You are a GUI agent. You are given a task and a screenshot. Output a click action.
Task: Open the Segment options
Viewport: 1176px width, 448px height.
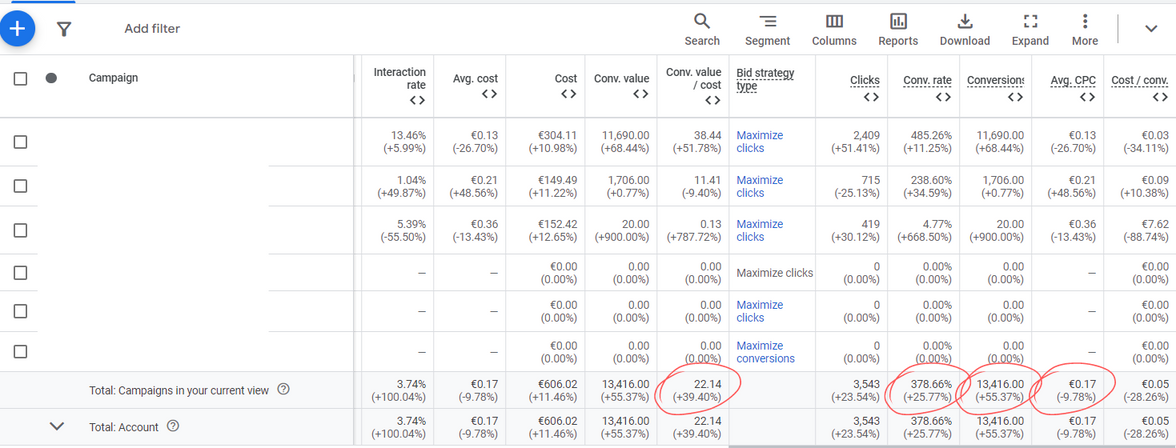[767, 29]
